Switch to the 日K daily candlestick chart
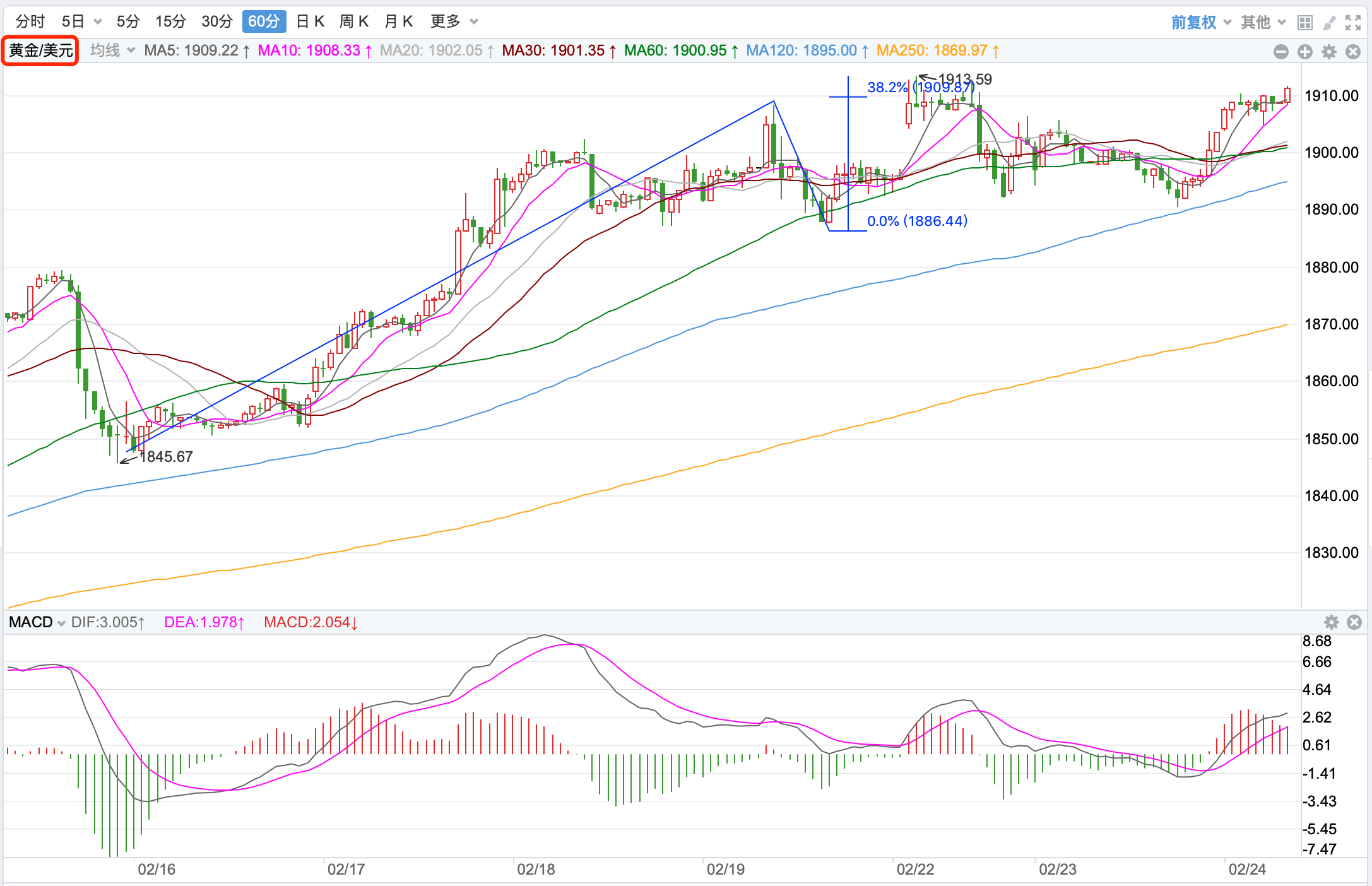The width and height of the screenshot is (1372, 886). 310,21
